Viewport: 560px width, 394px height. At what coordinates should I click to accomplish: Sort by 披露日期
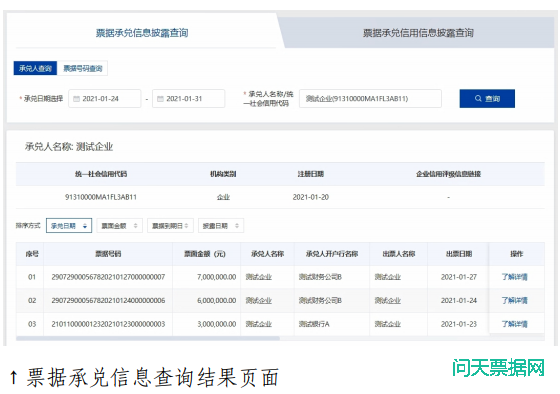[x=221, y=226]
